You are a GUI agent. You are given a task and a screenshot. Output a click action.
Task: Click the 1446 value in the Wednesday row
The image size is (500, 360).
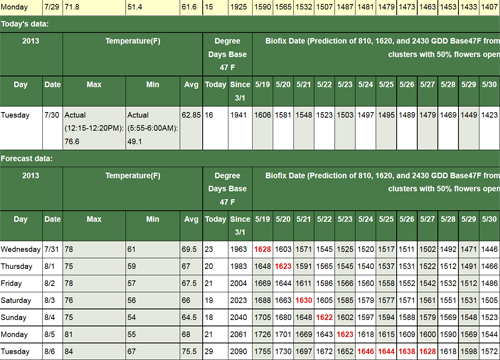[490, 249]
